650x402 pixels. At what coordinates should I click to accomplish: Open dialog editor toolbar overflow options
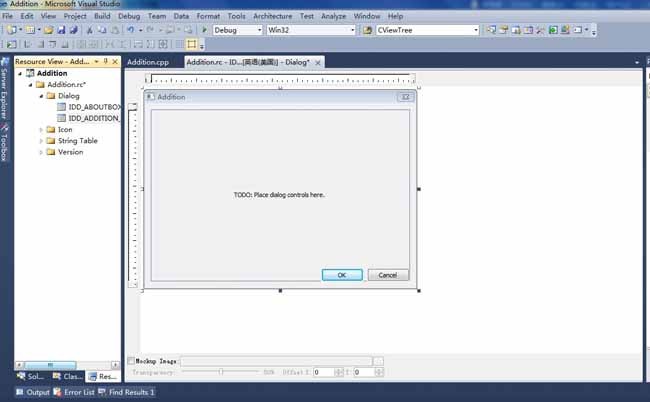pyautogui.click(x=202, y=46)
